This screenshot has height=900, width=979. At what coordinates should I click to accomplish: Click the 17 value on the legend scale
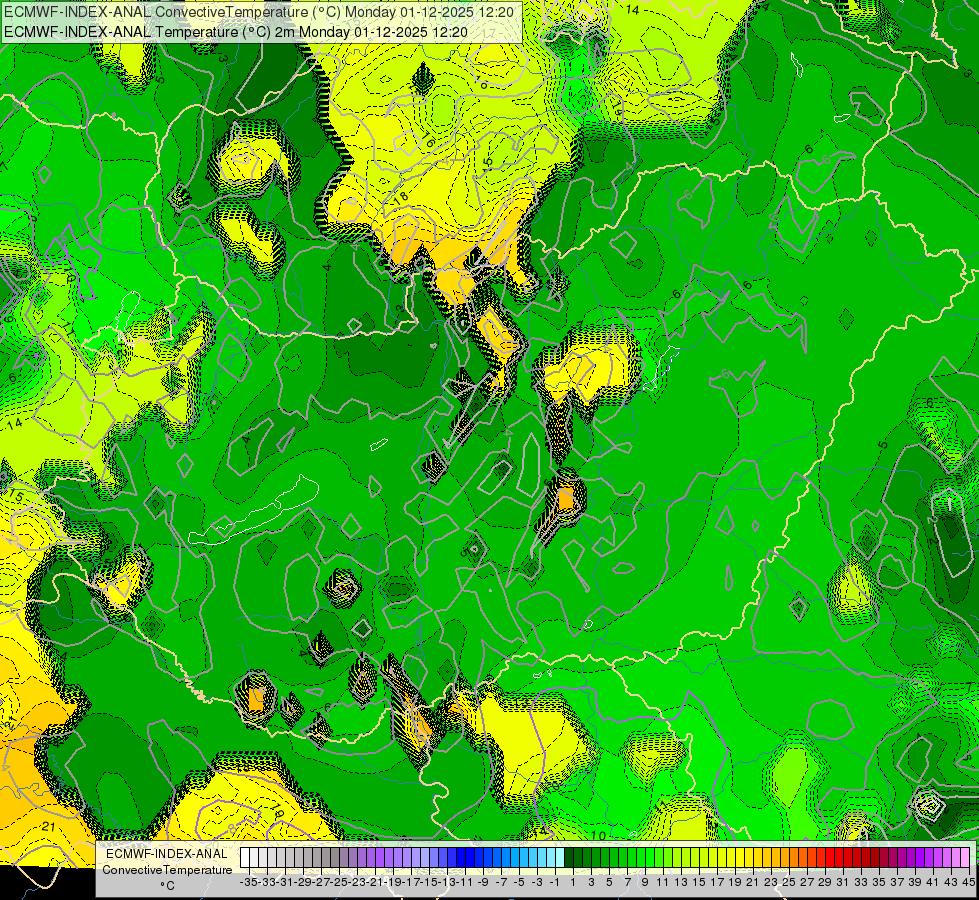click(717, 882)
